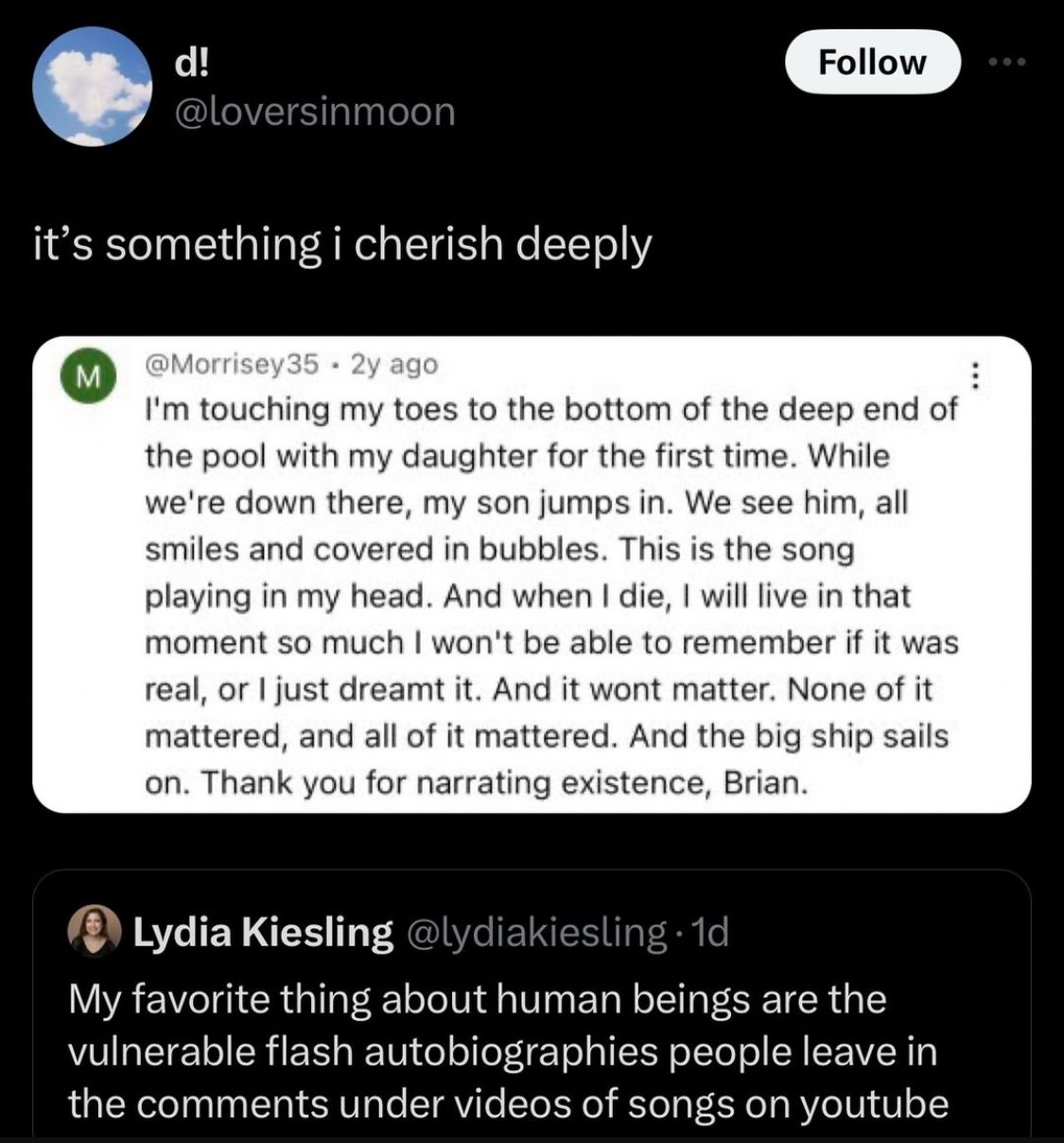Click the @lydiakiesling handle
The image size is (1064, 1143).
coord(536,932)
